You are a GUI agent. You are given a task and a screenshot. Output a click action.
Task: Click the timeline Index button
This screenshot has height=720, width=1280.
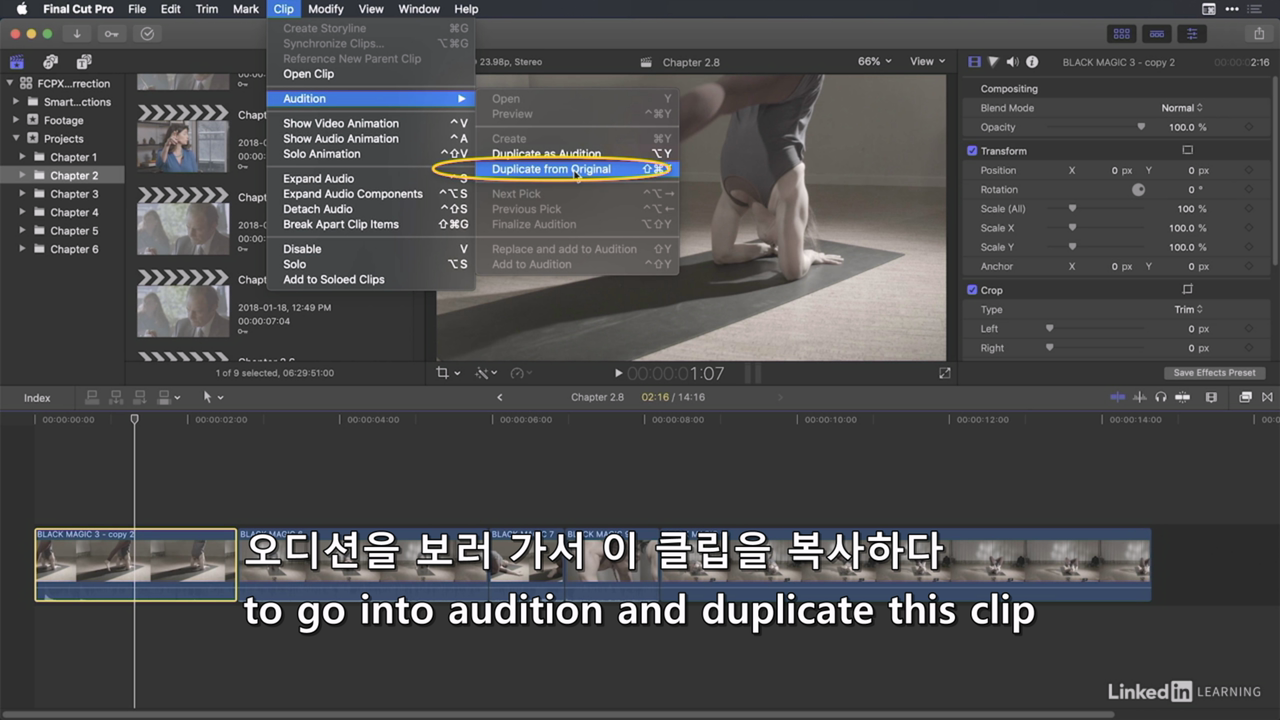coord(37,397)
